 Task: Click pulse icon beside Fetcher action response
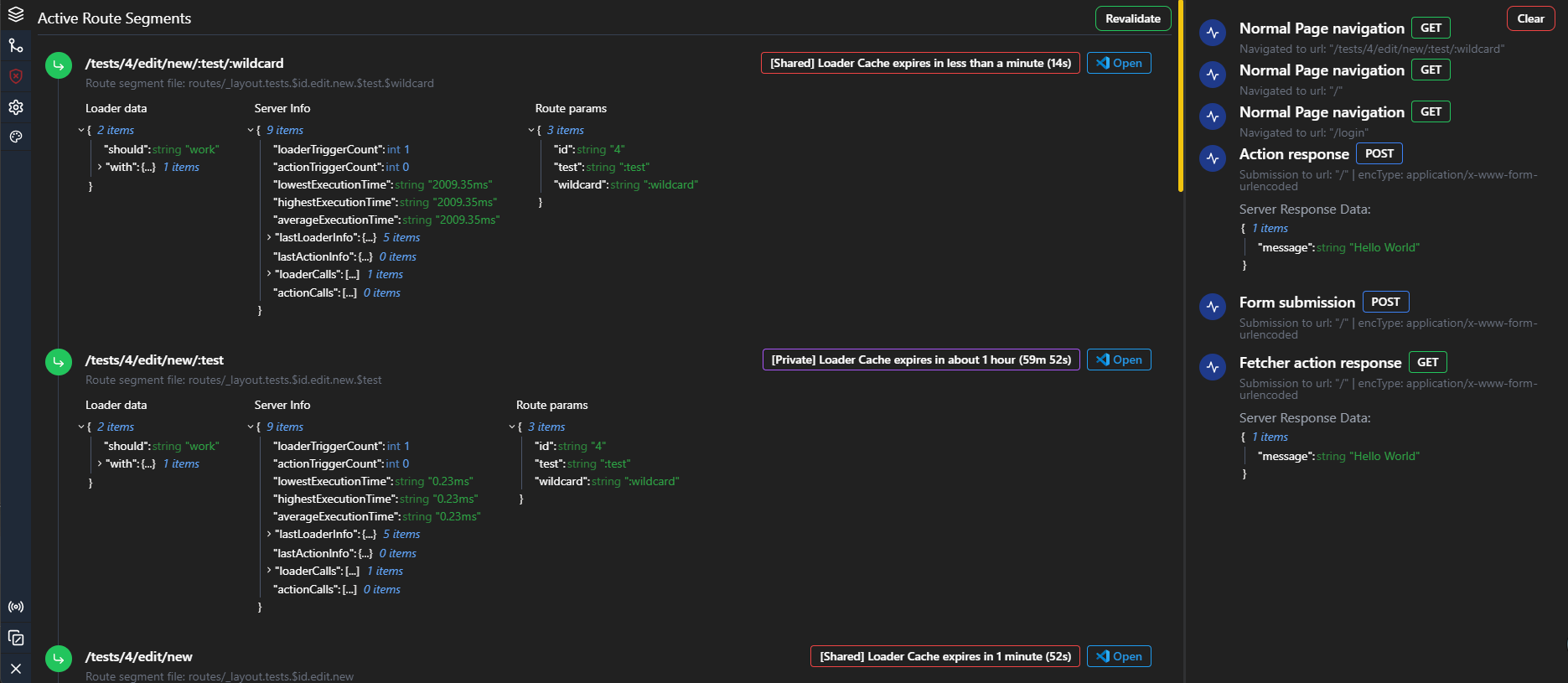(1213, 367)
